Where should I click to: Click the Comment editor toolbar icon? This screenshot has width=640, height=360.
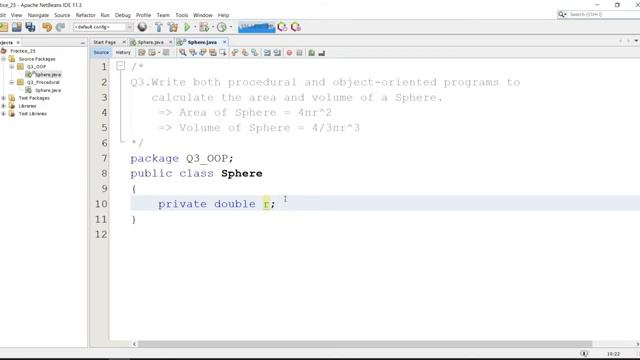click(x=311, y=53)
